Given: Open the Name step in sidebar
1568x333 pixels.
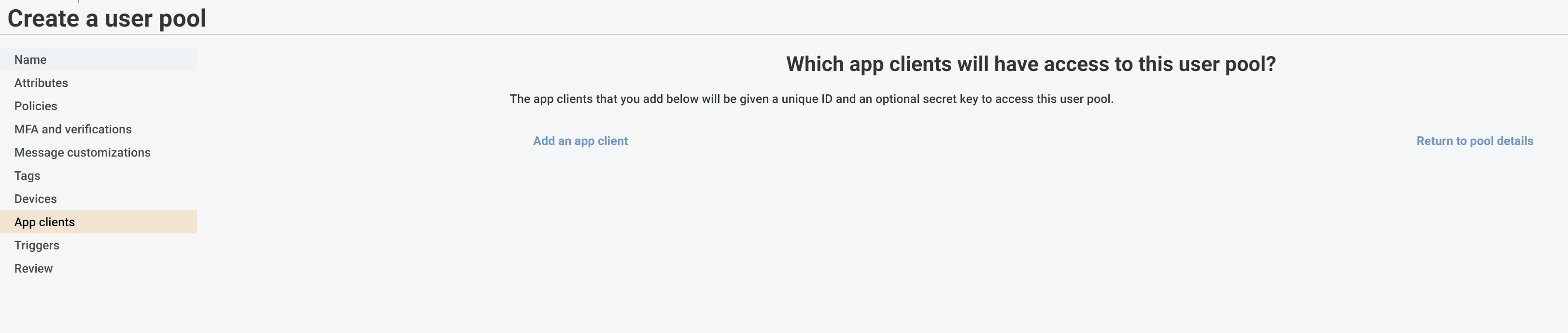Looking at the screenshot, I should tap(30, 59).
